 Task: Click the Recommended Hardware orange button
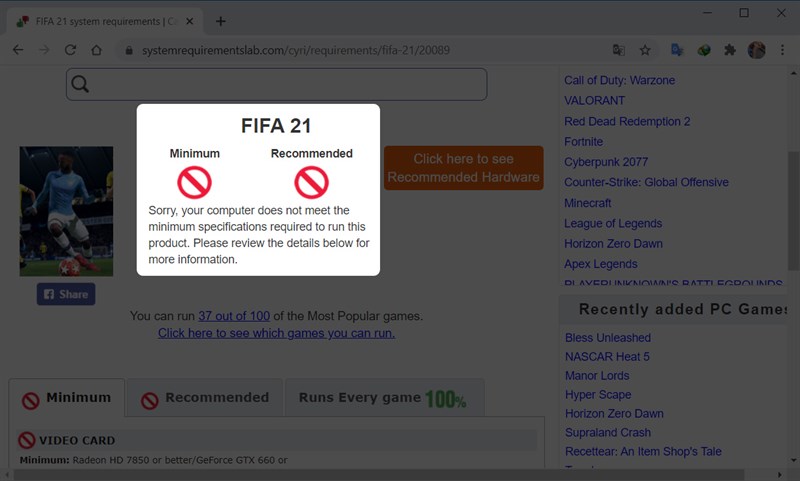click(x=463, y=168)
